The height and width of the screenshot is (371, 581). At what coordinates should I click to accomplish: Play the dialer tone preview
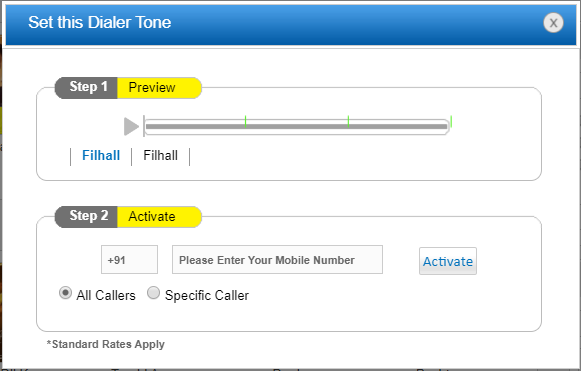(131, 126)
